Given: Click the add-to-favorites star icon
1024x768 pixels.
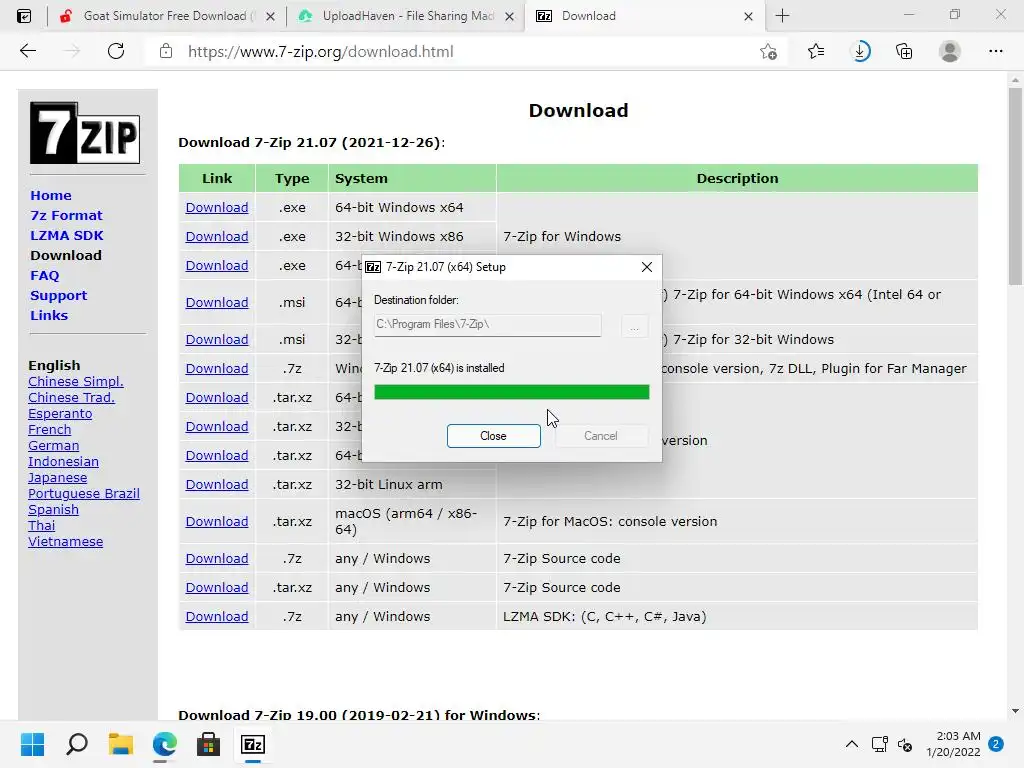Looking at the screenshot, I should [768, 52].
